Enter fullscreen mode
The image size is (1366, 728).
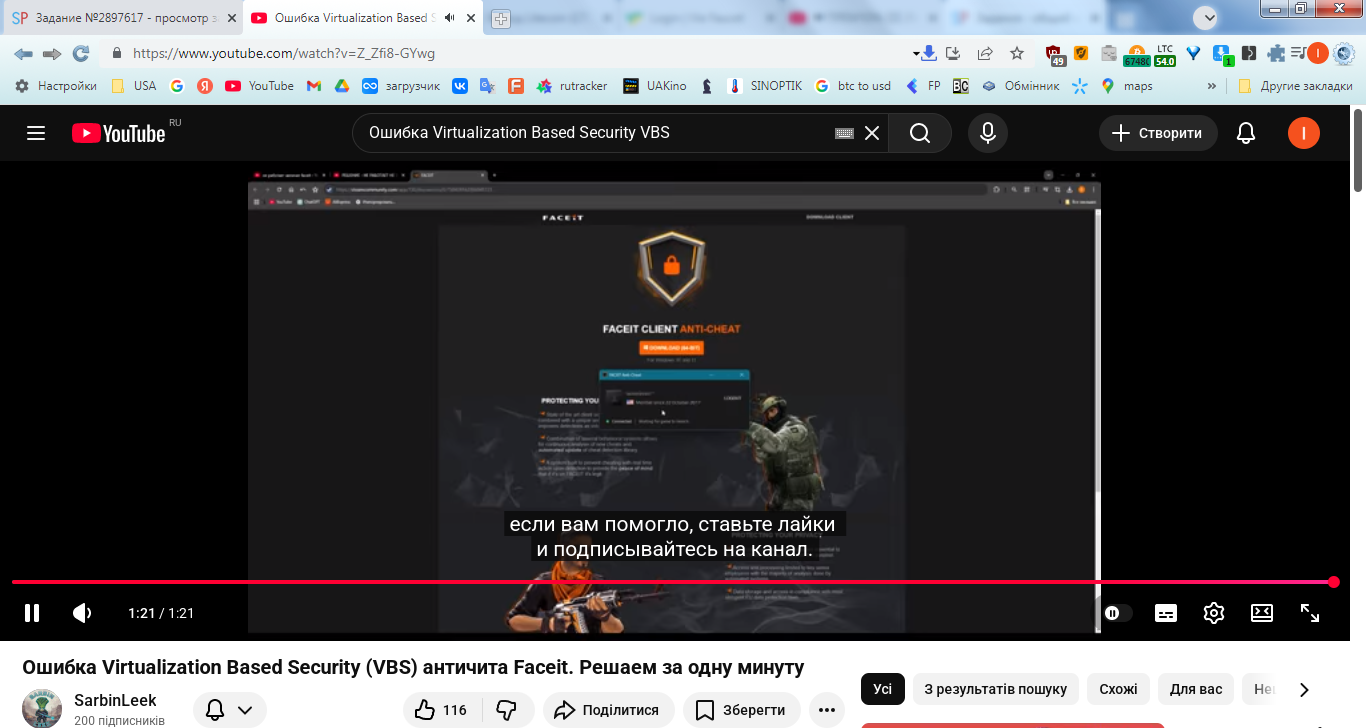tap(1310, 613)
